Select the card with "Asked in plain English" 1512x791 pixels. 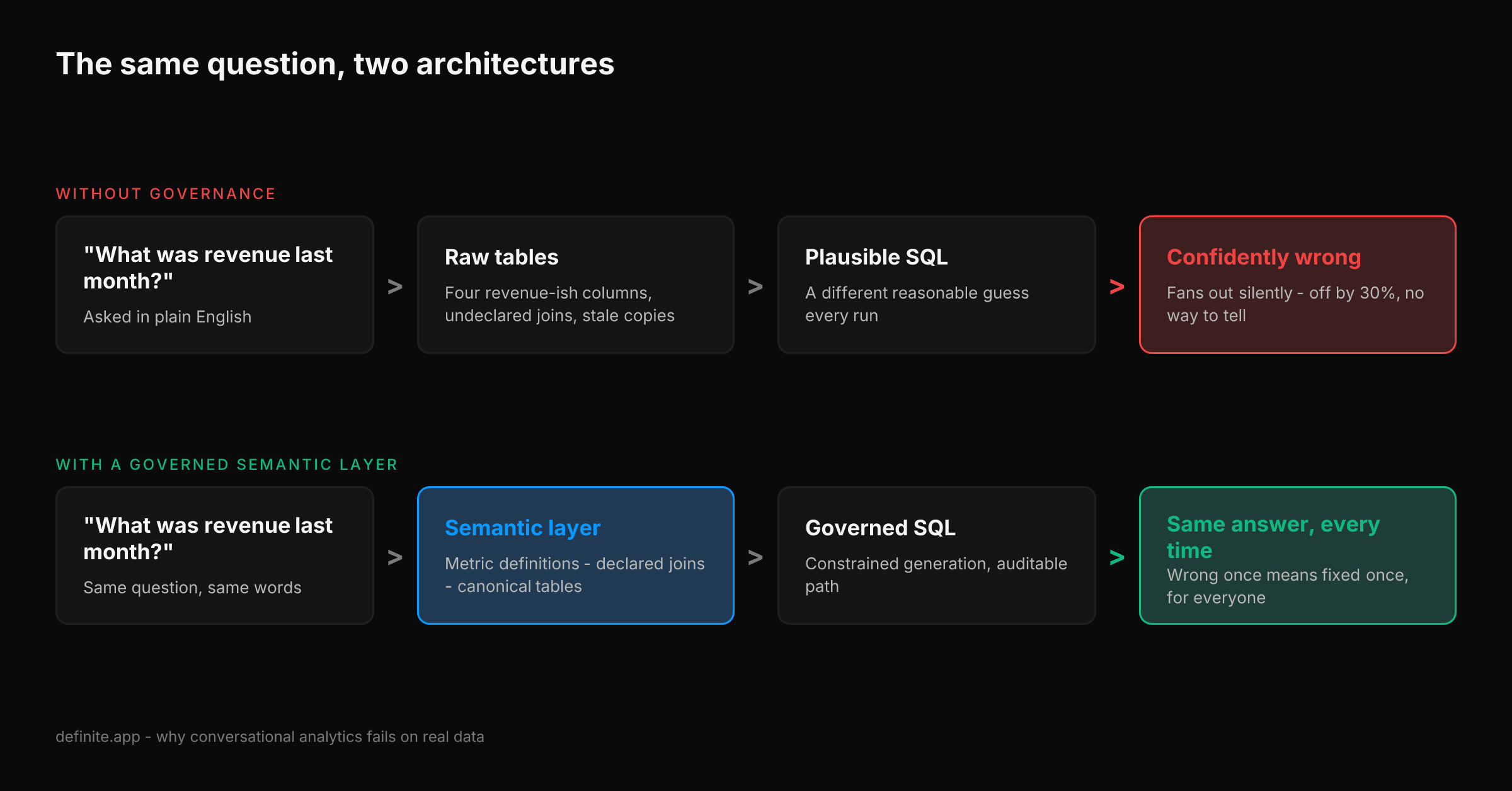pos(215,285)
